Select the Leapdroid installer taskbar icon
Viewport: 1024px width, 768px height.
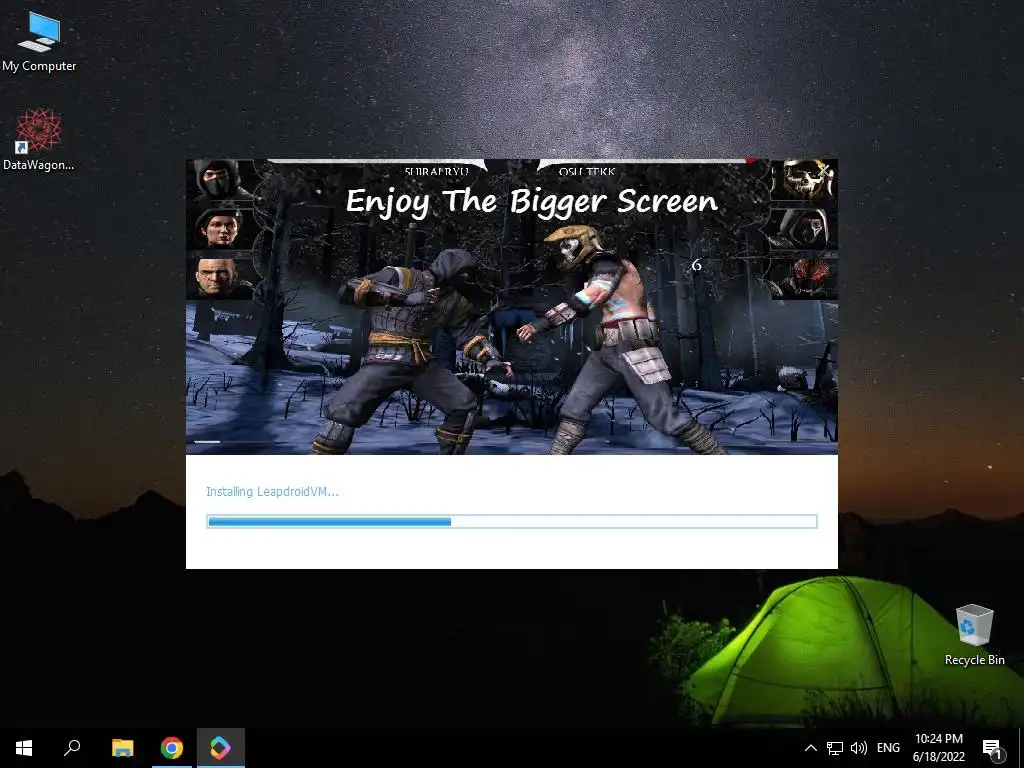(x=221, y=748)
